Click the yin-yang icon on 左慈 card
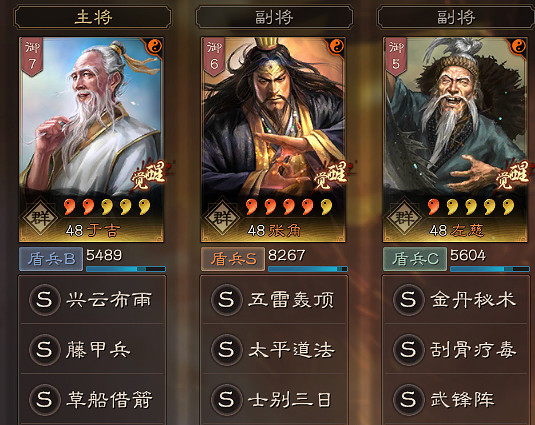This screenshot has height=425, width=535. (x=519, y=46)
